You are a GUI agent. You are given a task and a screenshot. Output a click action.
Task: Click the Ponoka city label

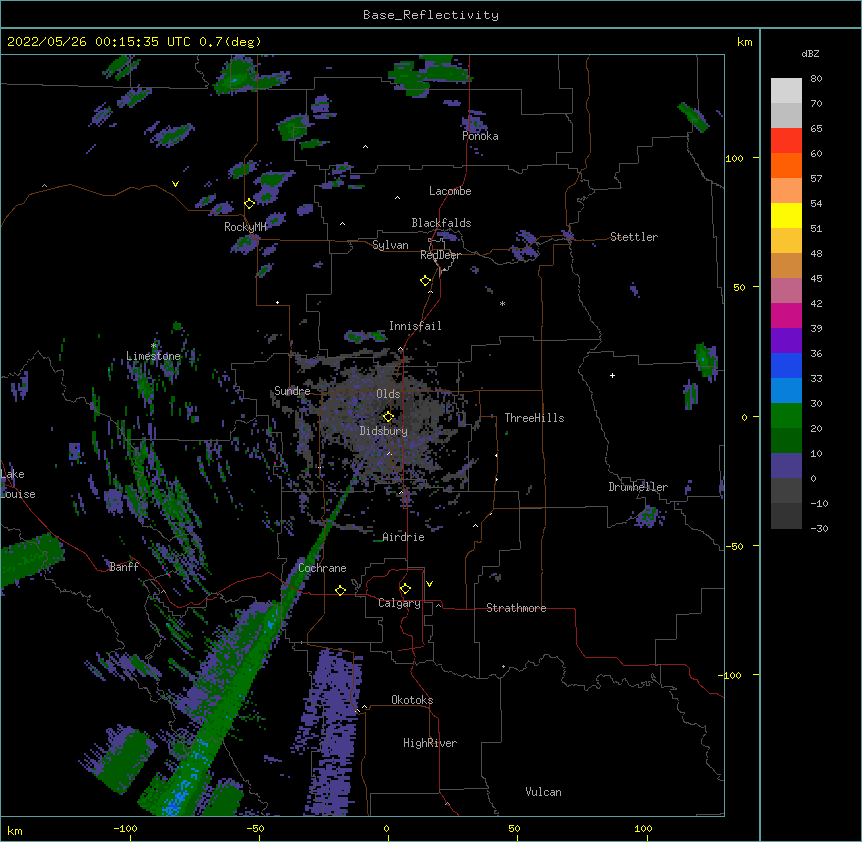(x=480, y=136)
